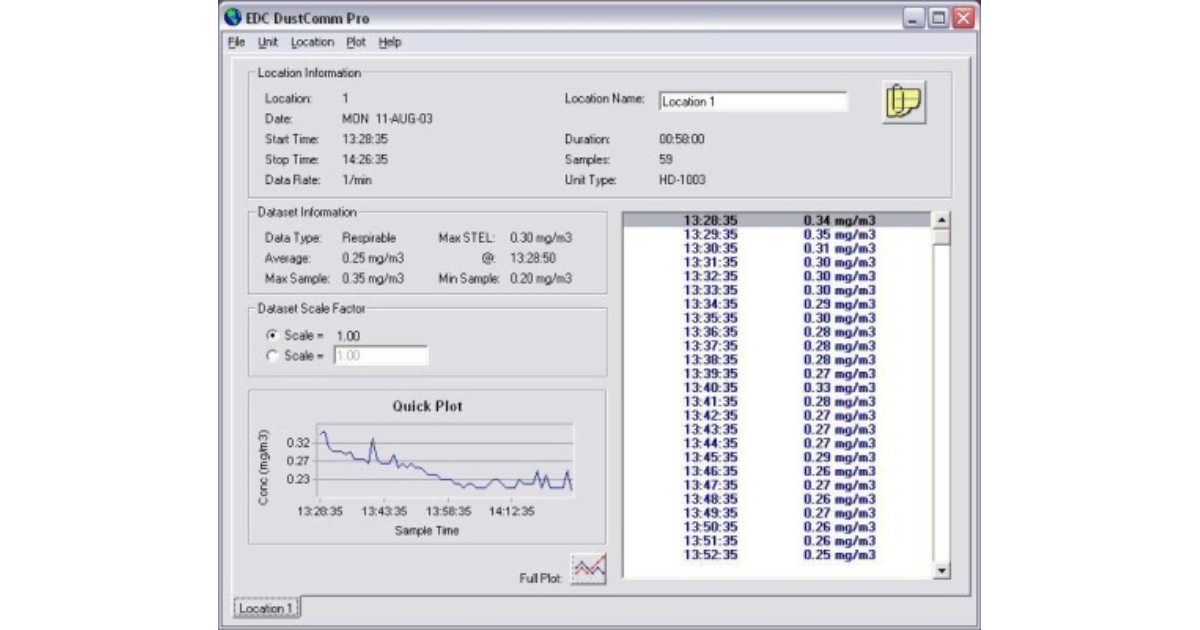1200x630 pixels.
Task: Select the 13:31:35 sample row
Action: tap(778, 262)
